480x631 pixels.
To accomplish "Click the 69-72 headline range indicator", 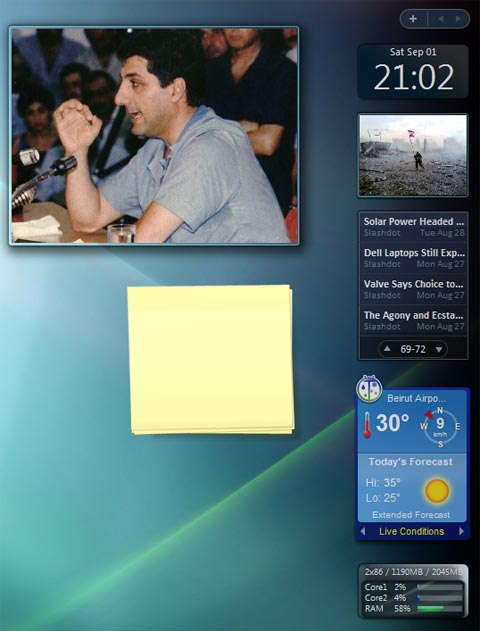I will click(x=413, y=349).
